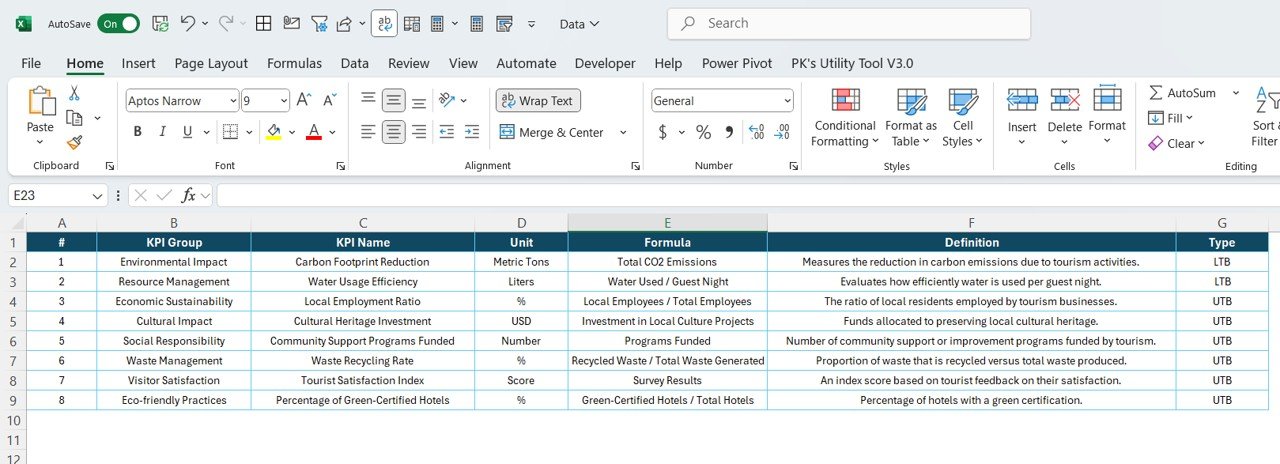This screenshot has height=464, width=1280.
Task: Align text right
Action: (x=419, y=132)
